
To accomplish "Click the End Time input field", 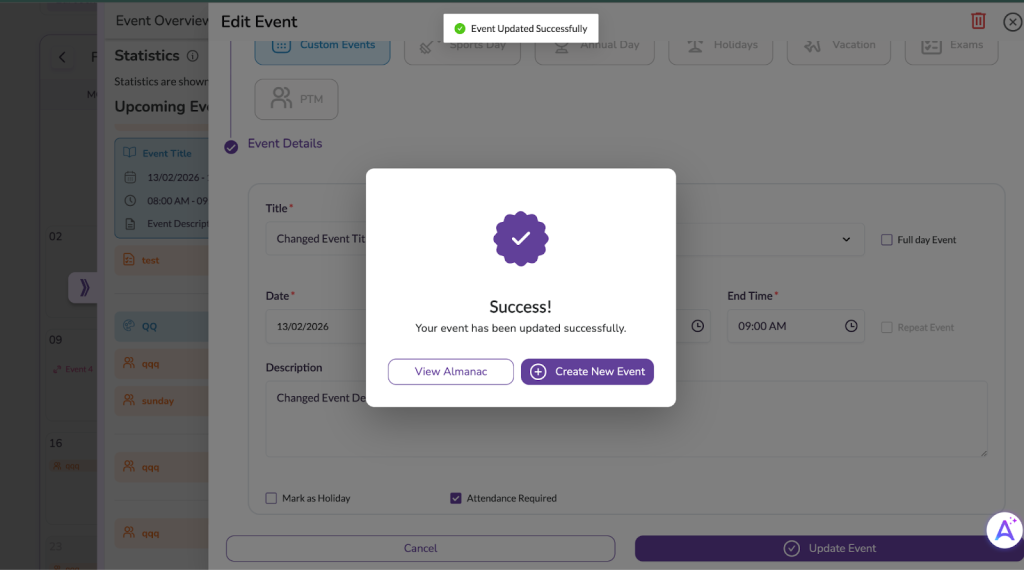I will click(784, 326).
